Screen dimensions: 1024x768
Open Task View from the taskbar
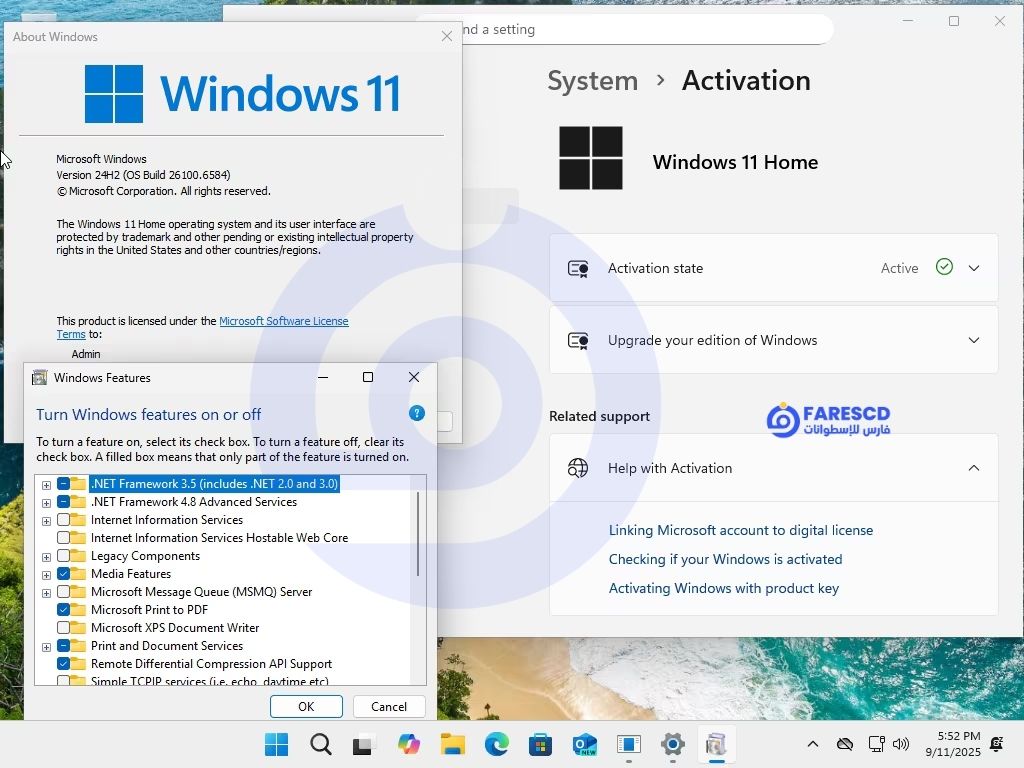pyautogui.click(x=364, y=744)
